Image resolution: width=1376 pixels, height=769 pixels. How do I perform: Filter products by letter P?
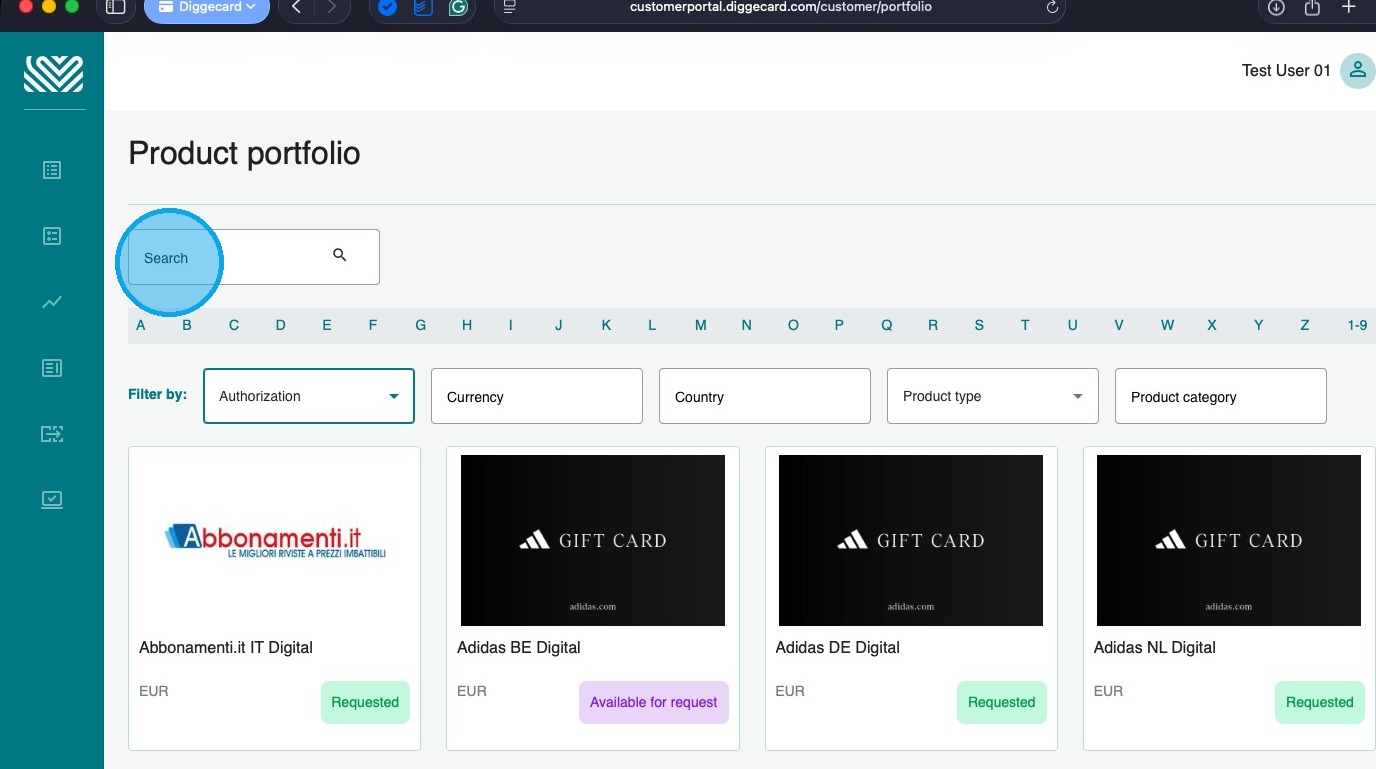tap(839, 325)
